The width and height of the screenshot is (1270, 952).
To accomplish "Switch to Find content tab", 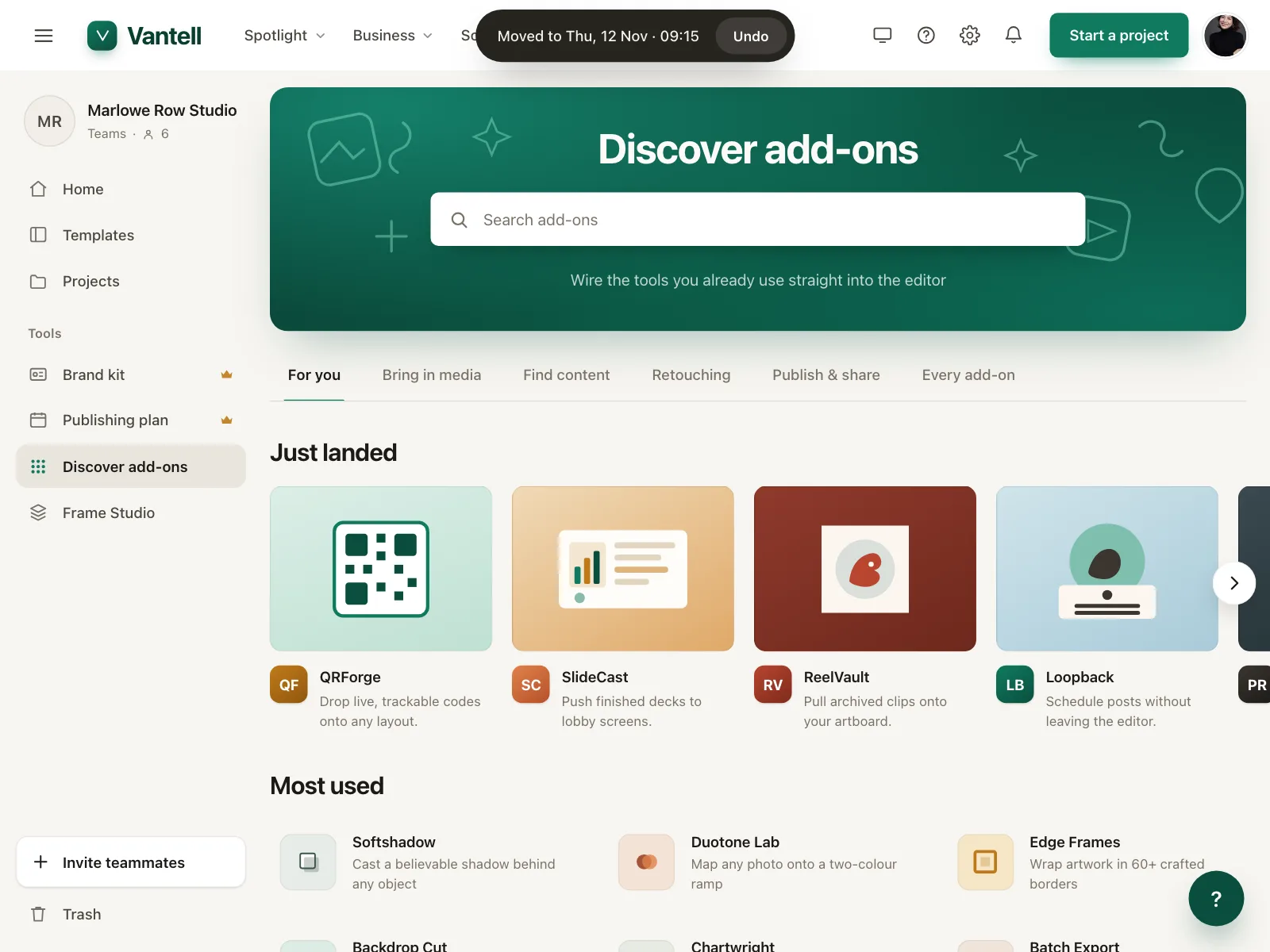I will [567, 375].
